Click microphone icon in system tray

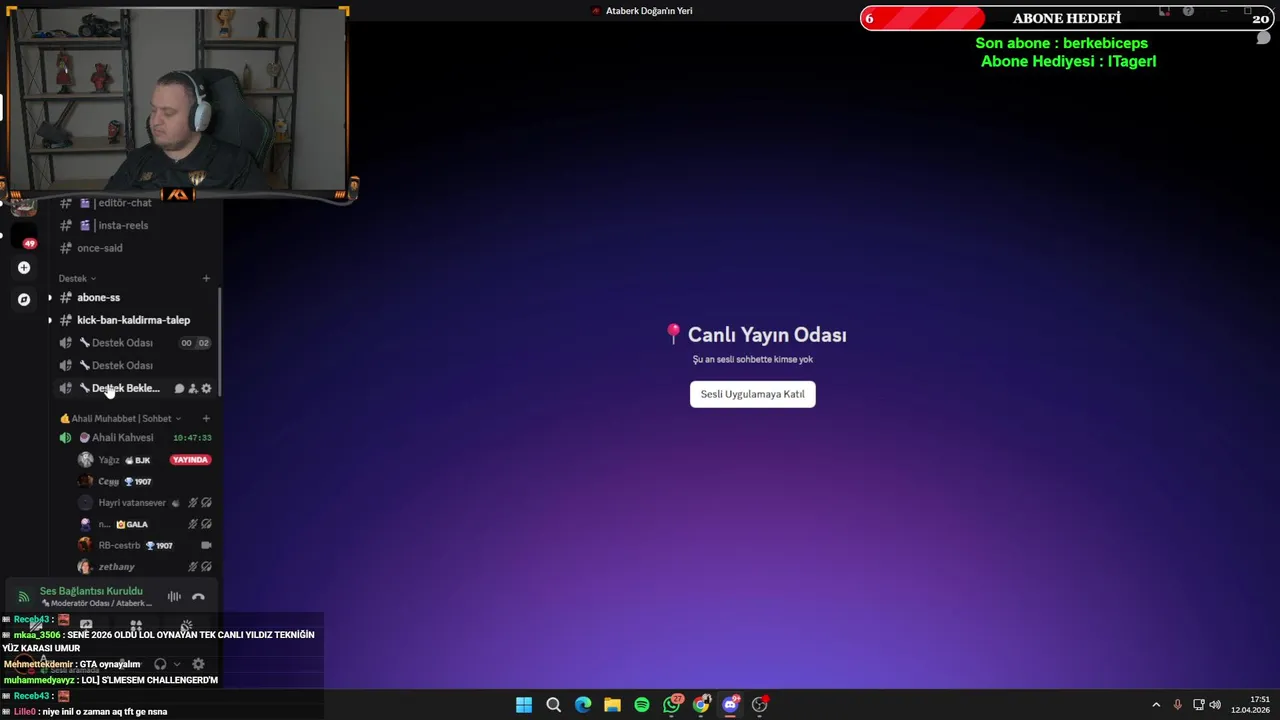click(x=1177, y=705)
